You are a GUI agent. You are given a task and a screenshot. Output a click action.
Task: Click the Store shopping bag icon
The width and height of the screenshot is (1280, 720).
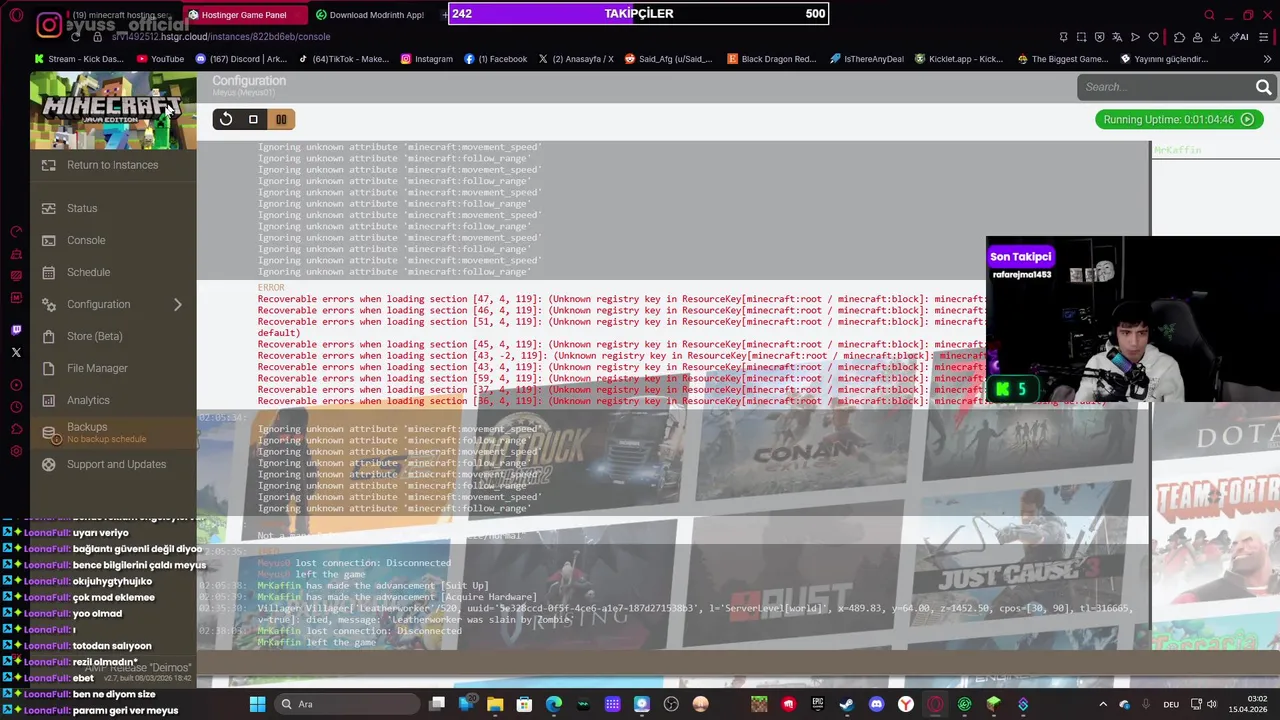click(x=48, y=336)
